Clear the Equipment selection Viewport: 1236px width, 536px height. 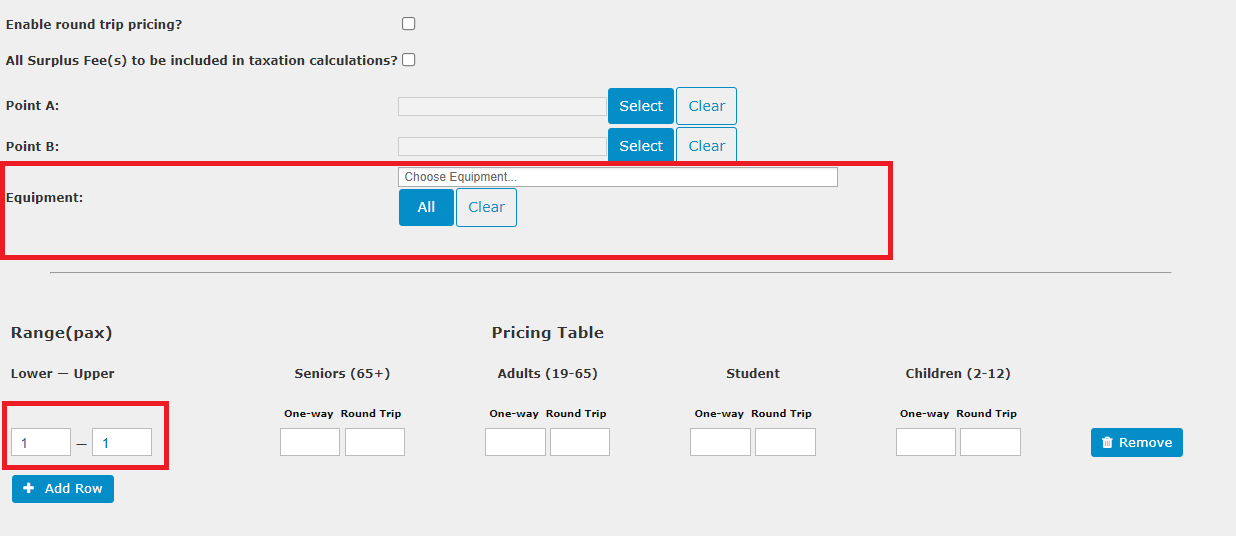point(486,207)
